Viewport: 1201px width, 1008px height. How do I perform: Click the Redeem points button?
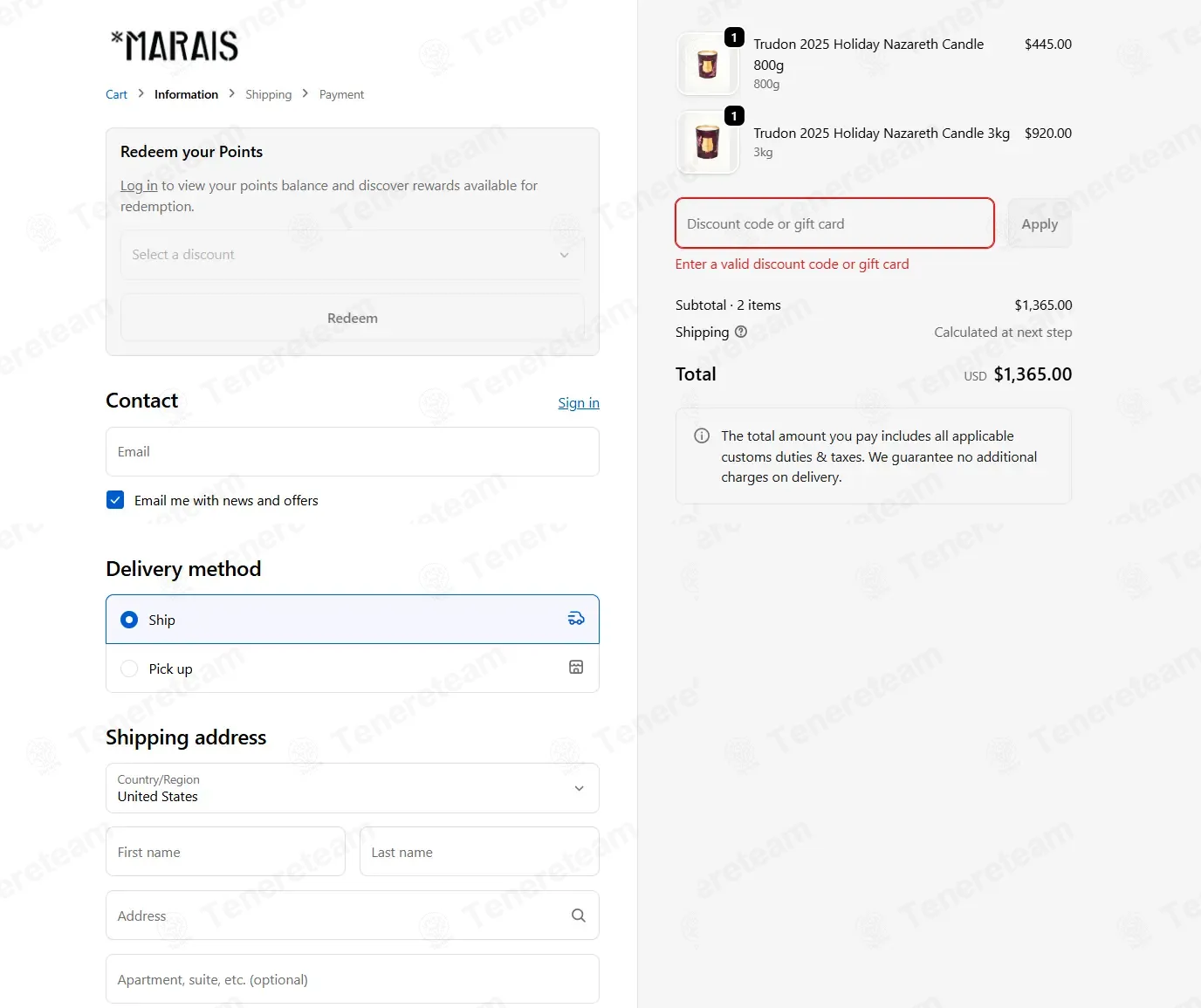[x=353, y=318]
